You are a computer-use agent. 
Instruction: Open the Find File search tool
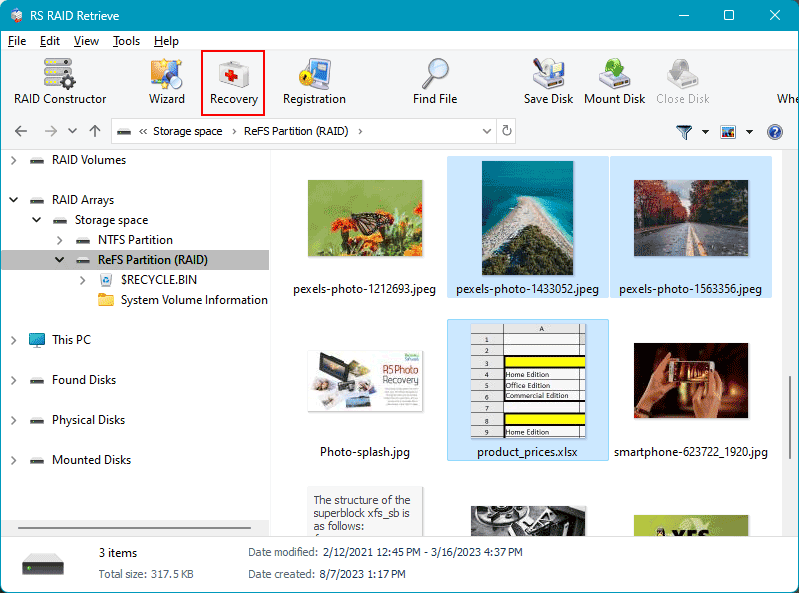tap(435, 82)
